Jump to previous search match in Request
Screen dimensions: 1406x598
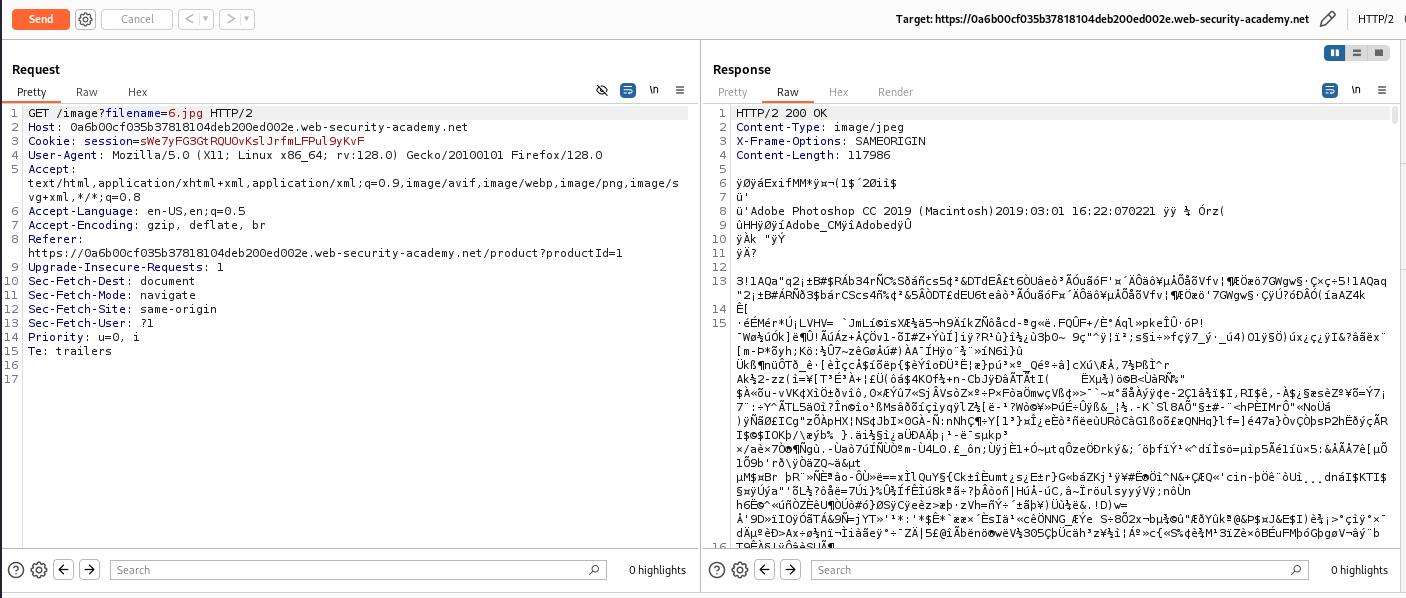[x=64, y=570]
